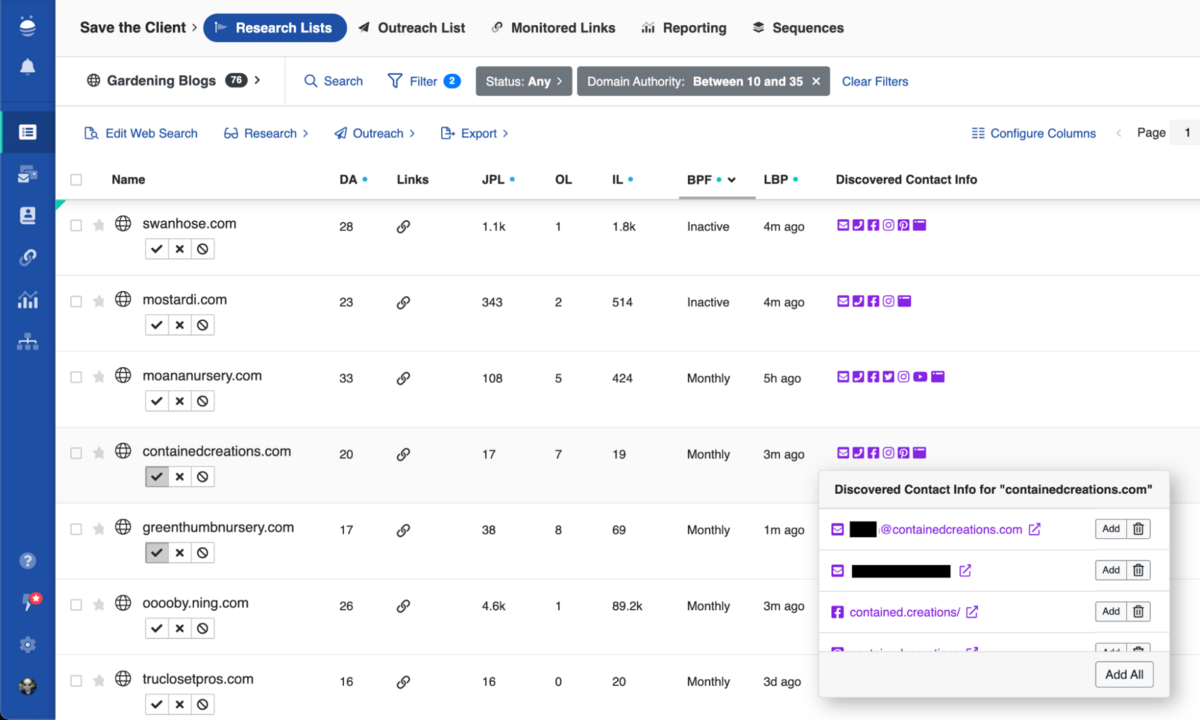Approve truclosetpros.com with the checkmark
This screenshot has width=1200, height=720.
(156, 705)
